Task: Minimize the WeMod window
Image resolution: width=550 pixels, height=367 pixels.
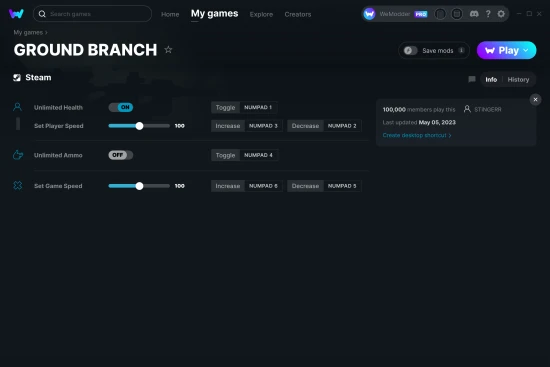Action: (x=519, y=14)
